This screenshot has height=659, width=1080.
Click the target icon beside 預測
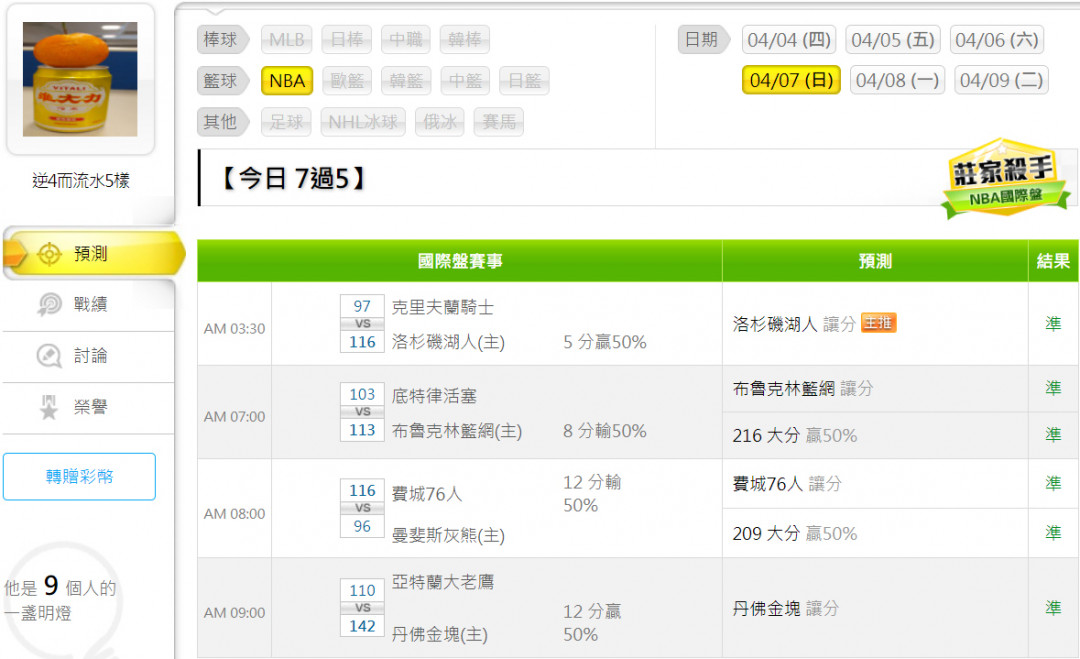point(49,254)
